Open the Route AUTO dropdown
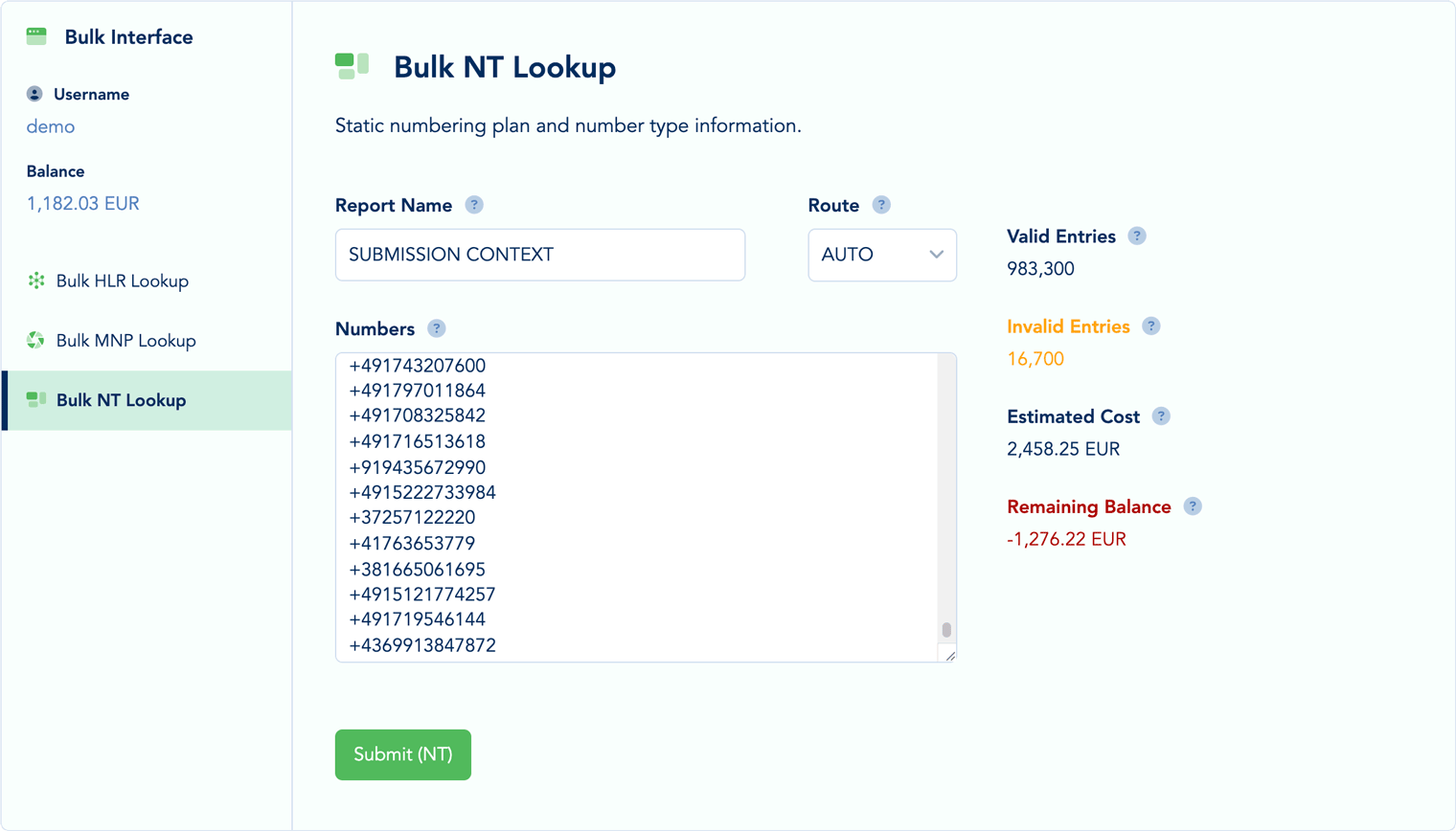The height and width of the screenshot is (831, 1456). [881, 255]
